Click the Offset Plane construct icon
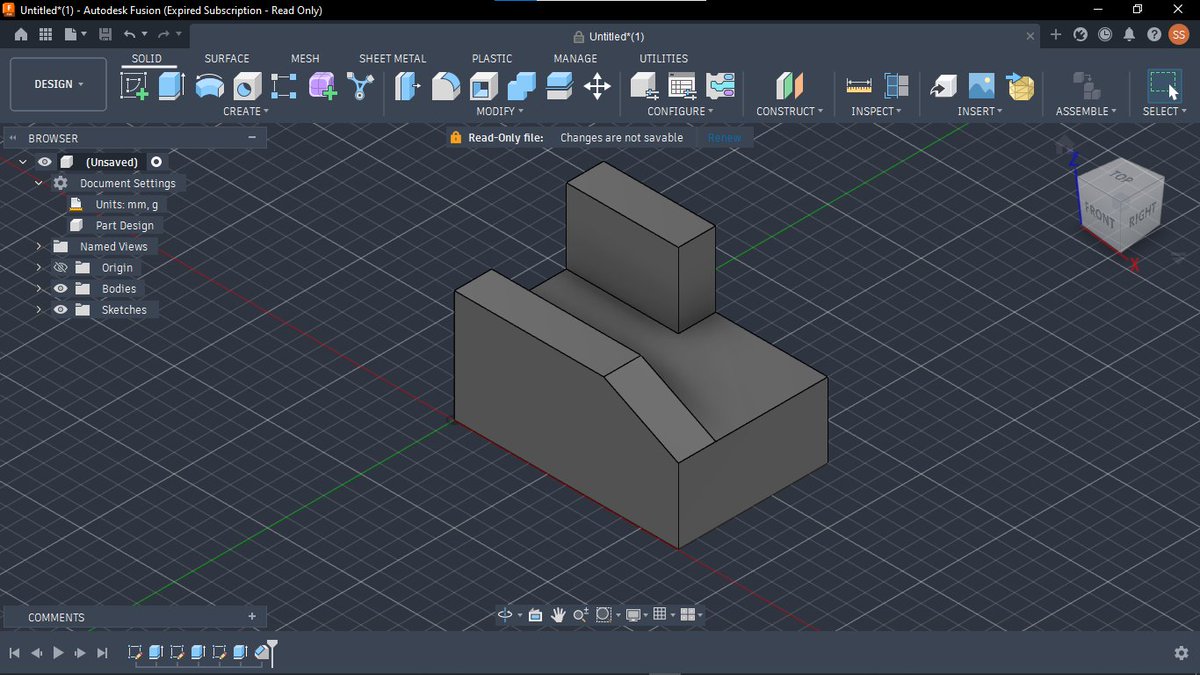1200x675 pixels. click(x=789, y=86)
